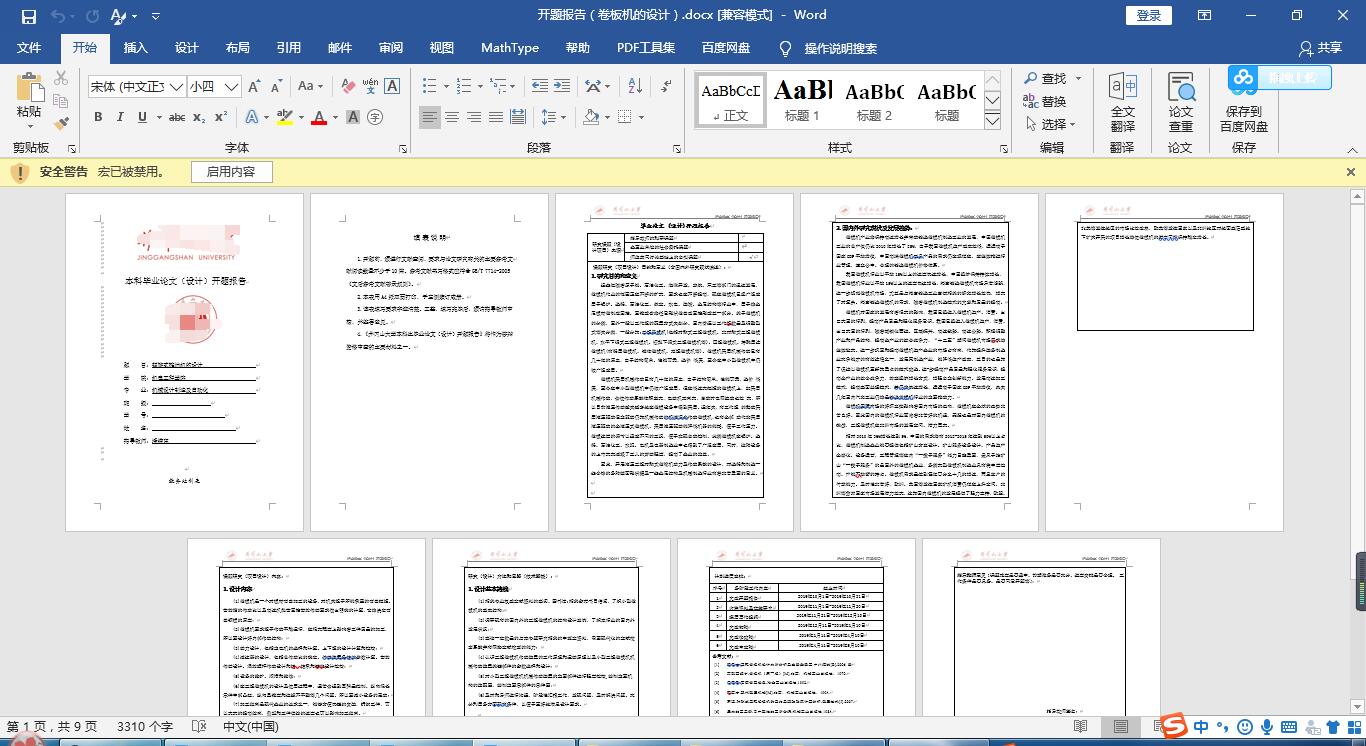Viewport: 1366px width, 746px height.
Task: Open the phonetic guide (wén) tool
Action: click(371, 87)
